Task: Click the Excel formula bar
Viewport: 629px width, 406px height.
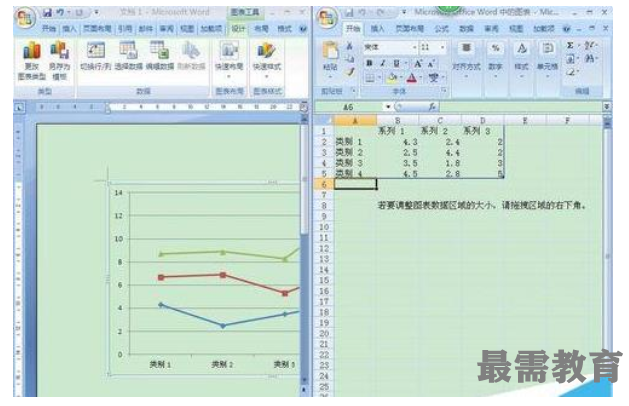Action: tap(521, 107)
